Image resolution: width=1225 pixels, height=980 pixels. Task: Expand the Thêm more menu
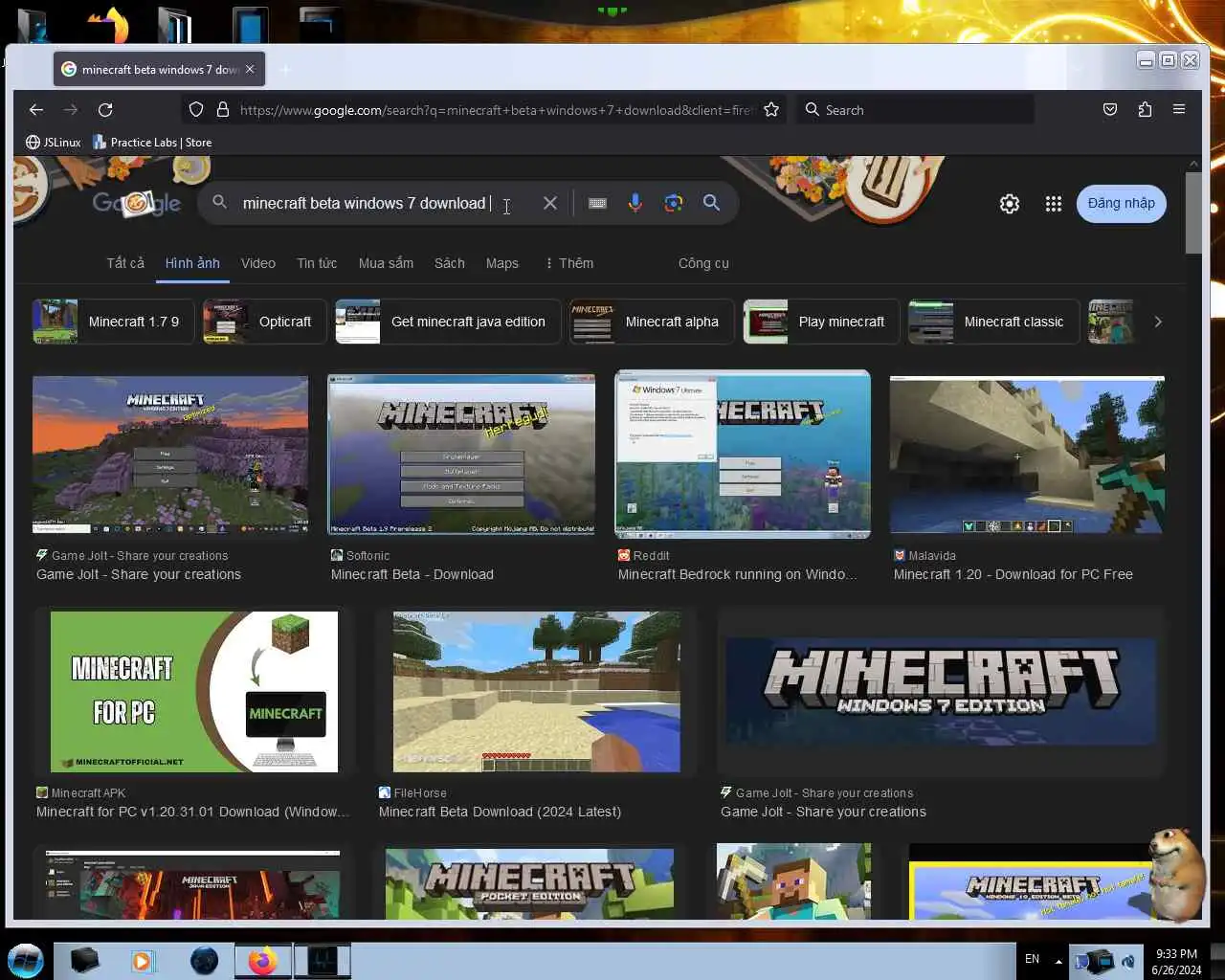(x=569, y=263)
